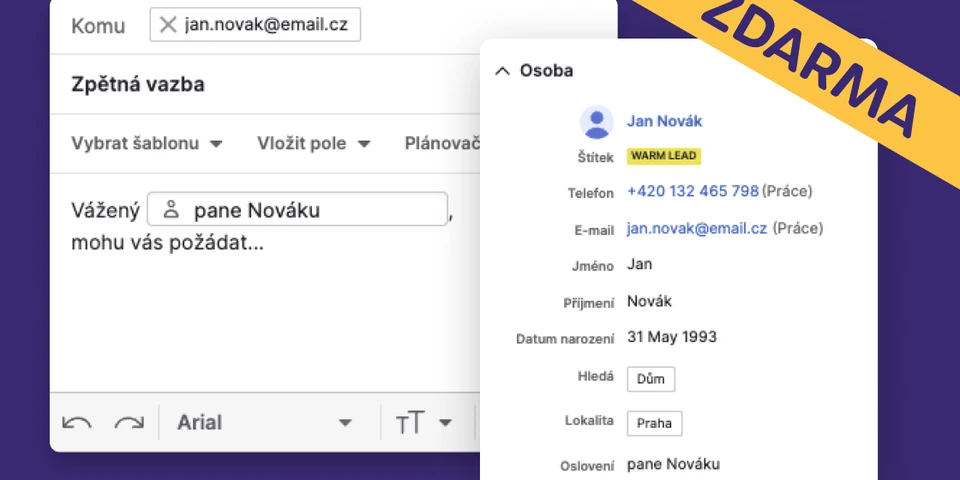Click the redo arrow icon
Image resolution: width=960 pixels, height=480 pixels.
[x=129, y=422]
